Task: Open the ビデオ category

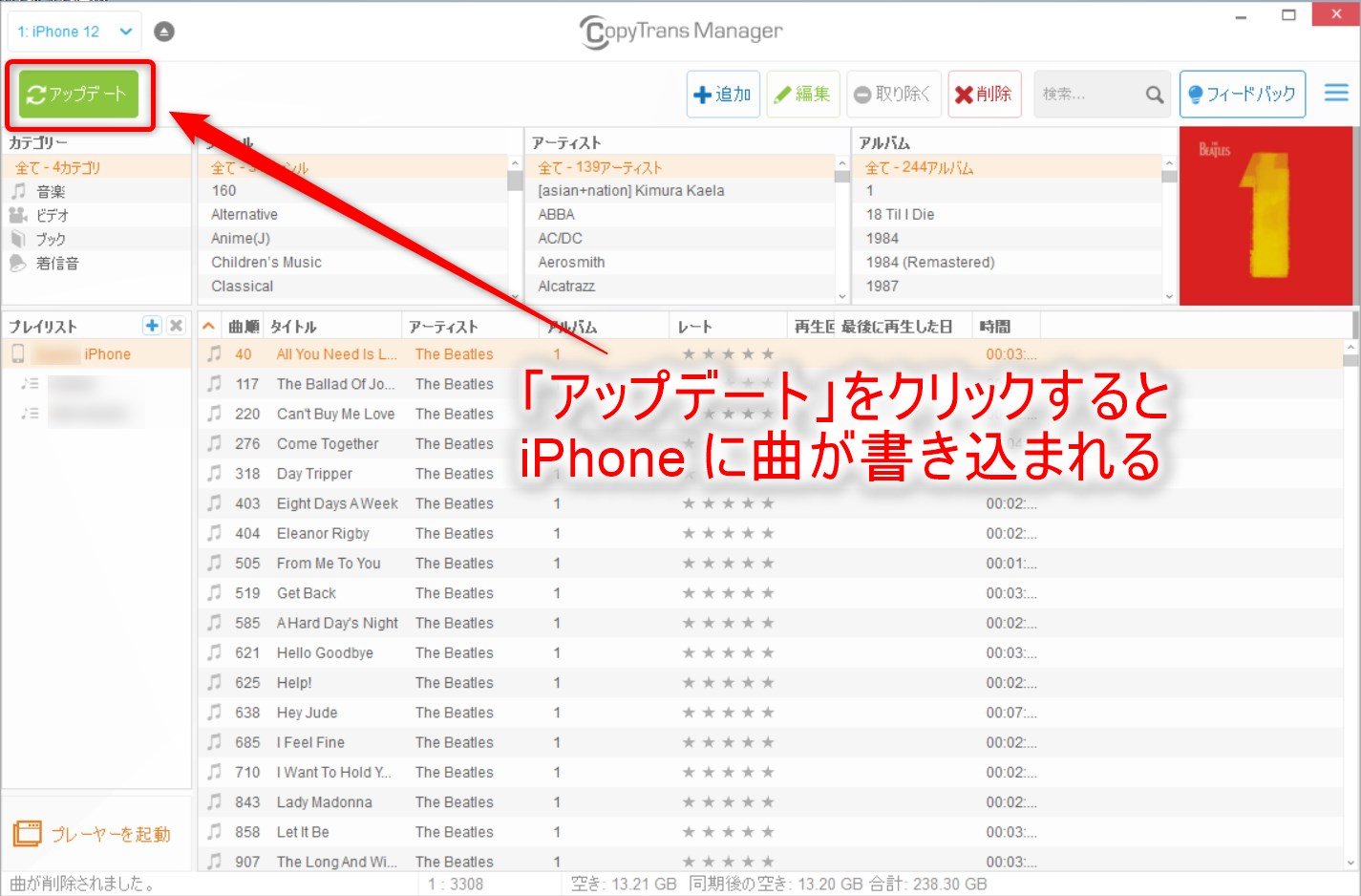Action: click(53, 215)
